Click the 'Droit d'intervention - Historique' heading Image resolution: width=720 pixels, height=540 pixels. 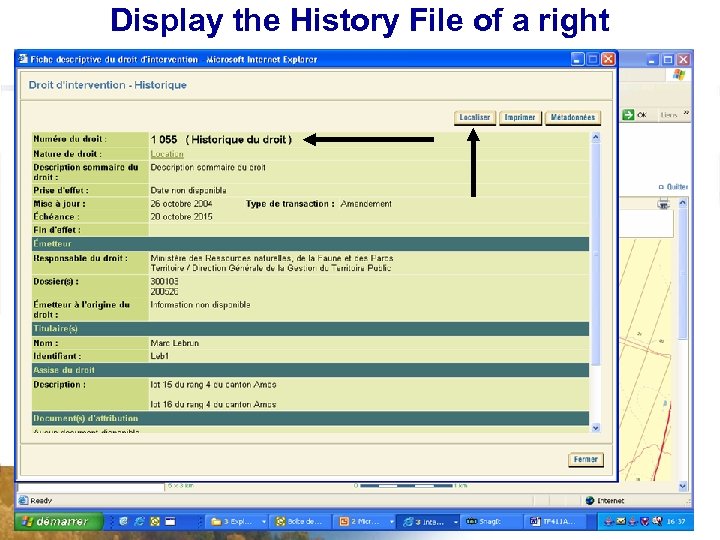(x=107, y=85)
